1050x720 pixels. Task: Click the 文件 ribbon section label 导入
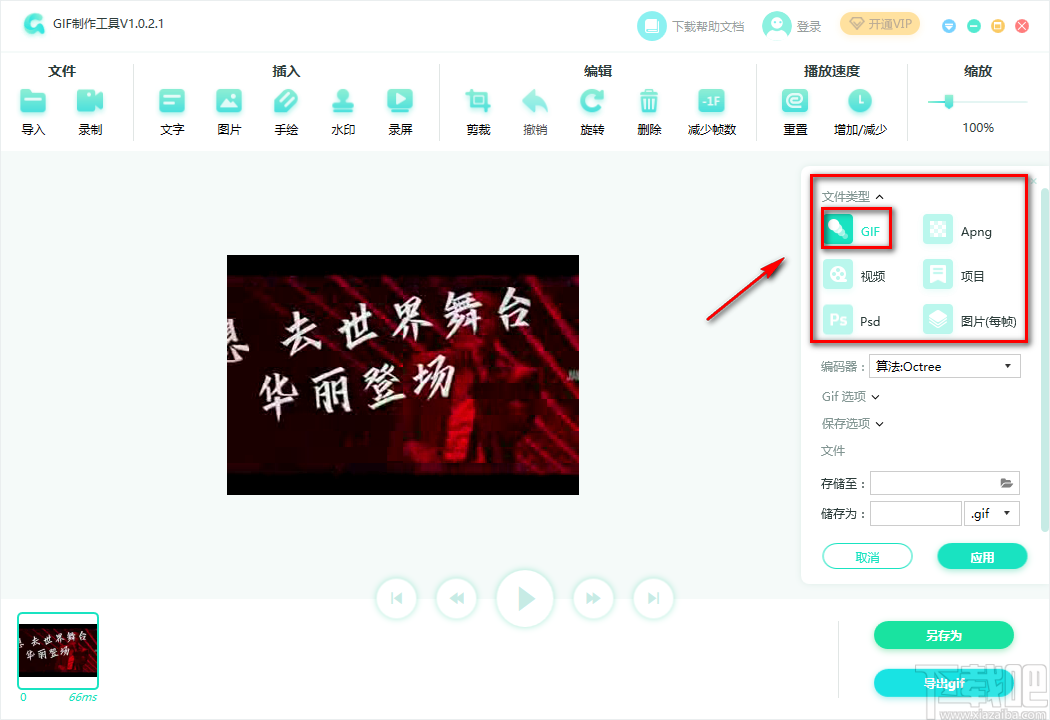click(x=33, y=103)
